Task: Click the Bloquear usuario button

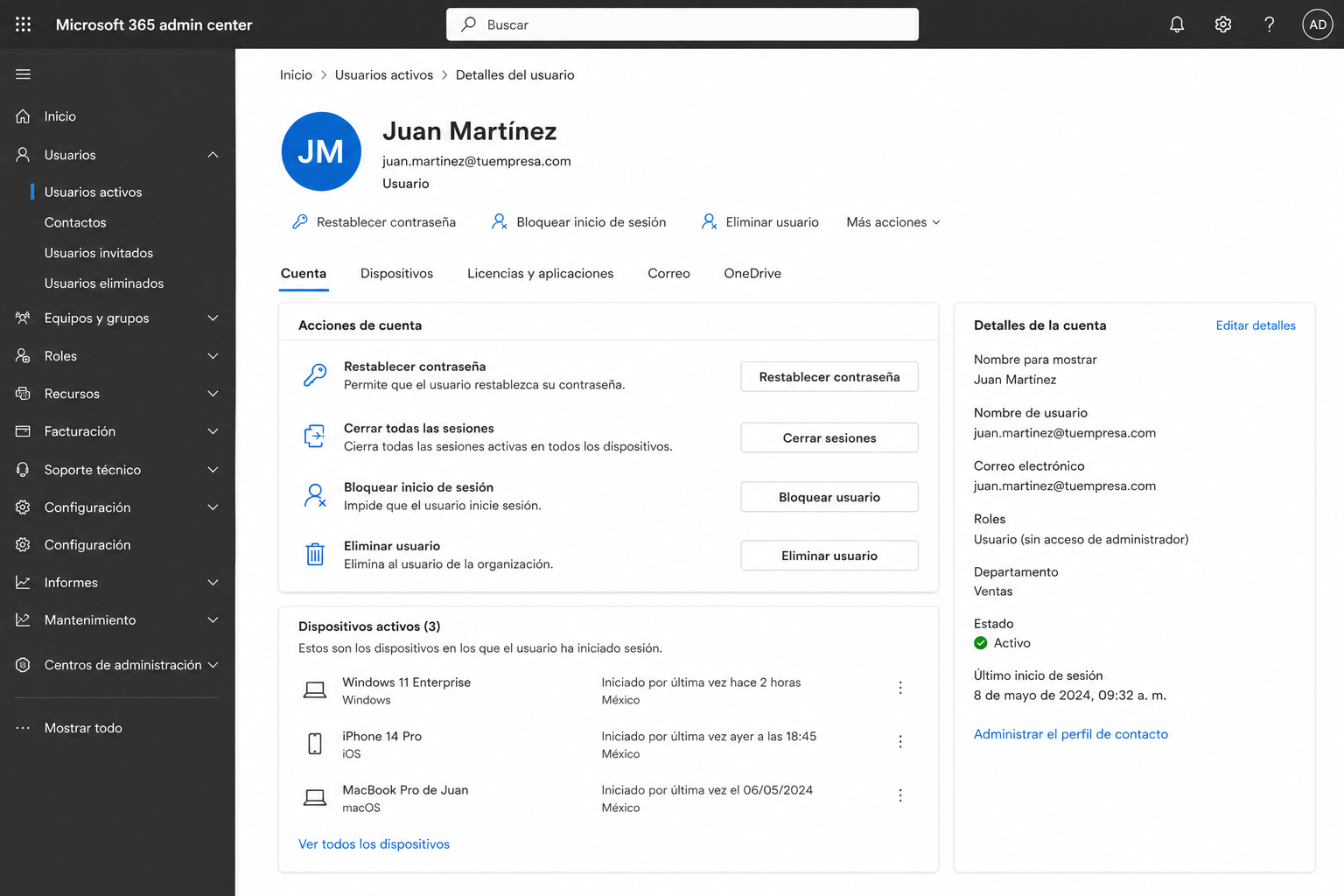Action: point(829,497)
